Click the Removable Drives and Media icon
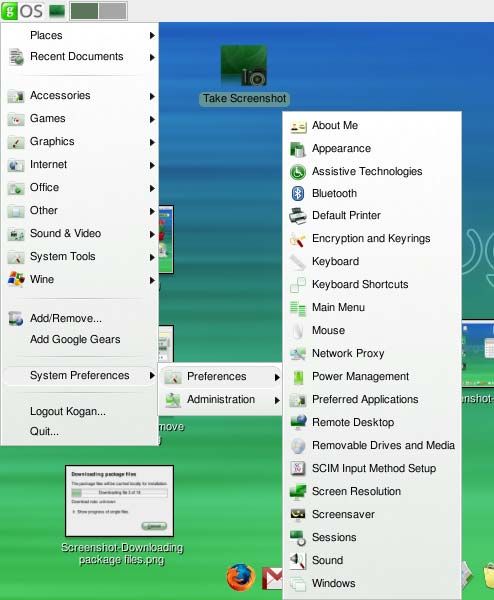The width and height of the screenshot is (494, 600). [x=298, y=445]
